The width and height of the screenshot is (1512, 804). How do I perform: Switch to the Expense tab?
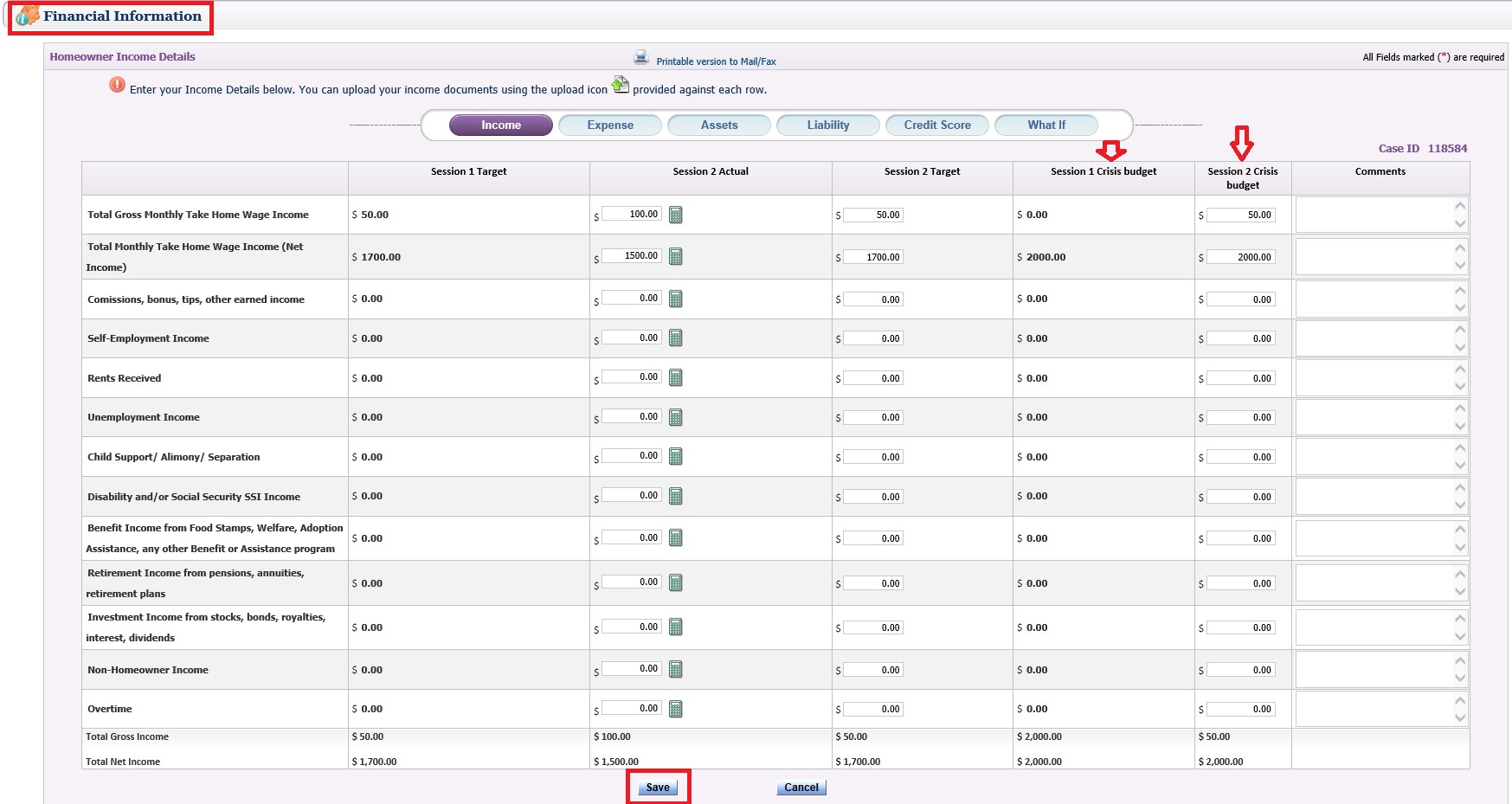(x=610, y=125)
